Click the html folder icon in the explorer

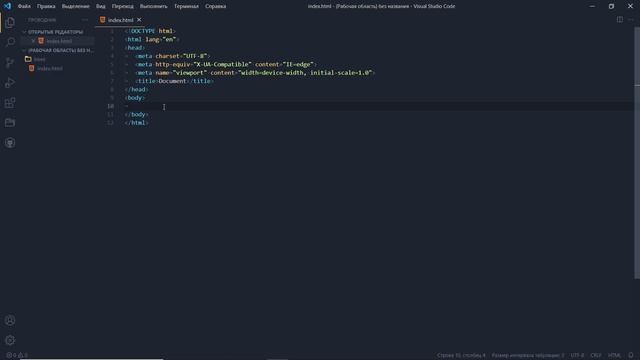[28, 59]
